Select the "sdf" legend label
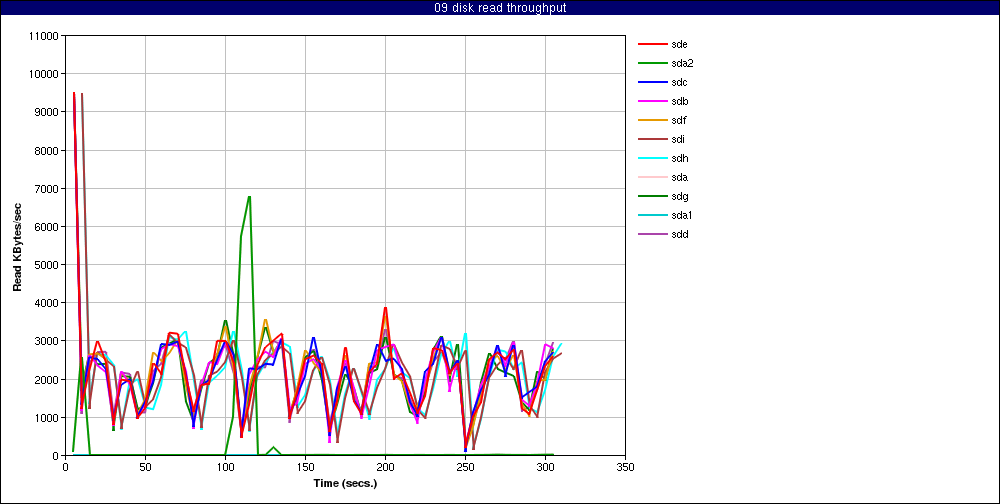 pyautogui.click(x=679, y=121)
